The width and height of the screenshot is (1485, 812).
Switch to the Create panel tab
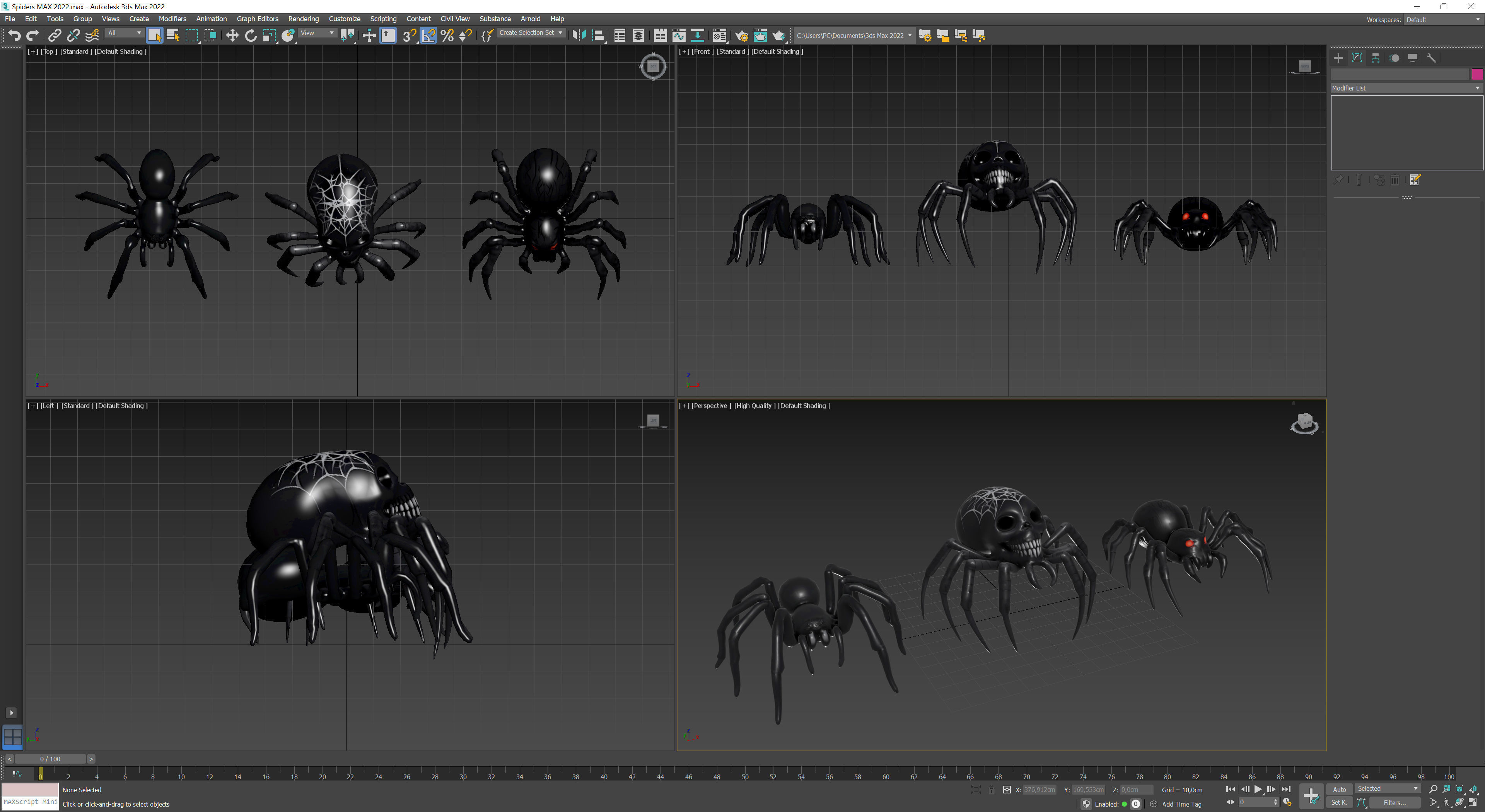1338,58
